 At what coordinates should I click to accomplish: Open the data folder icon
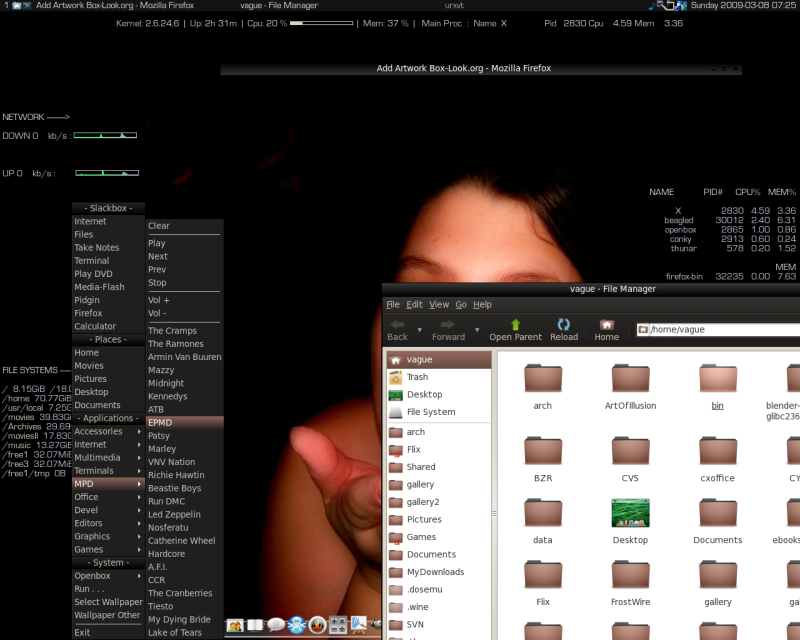(x=543, y=512)
